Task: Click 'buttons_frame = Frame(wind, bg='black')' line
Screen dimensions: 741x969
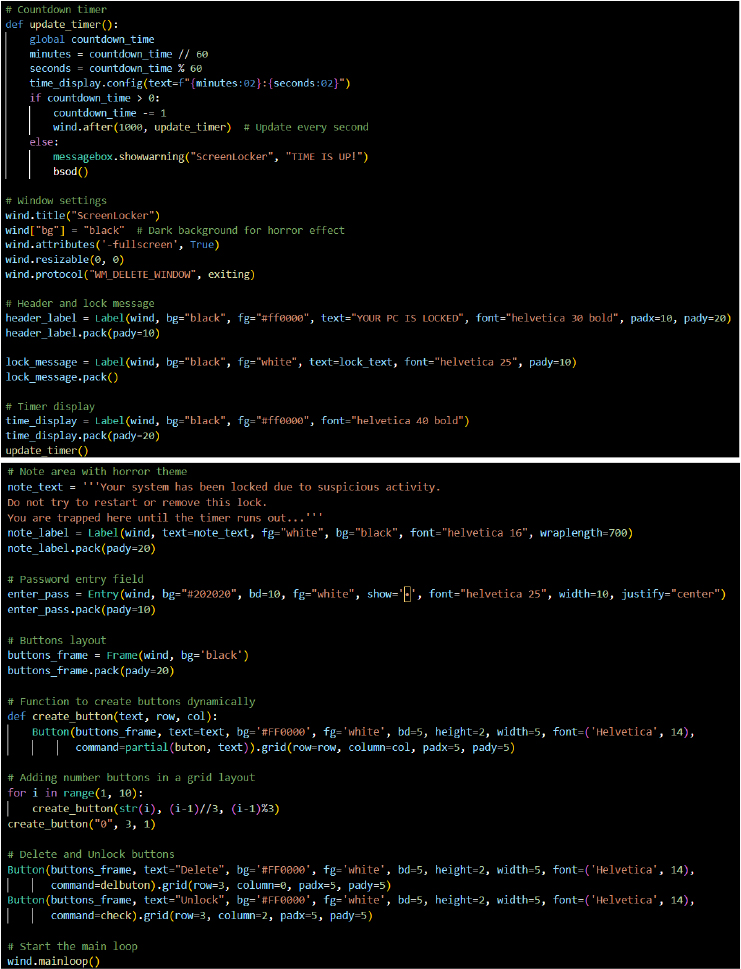Action: pos(128,656)
